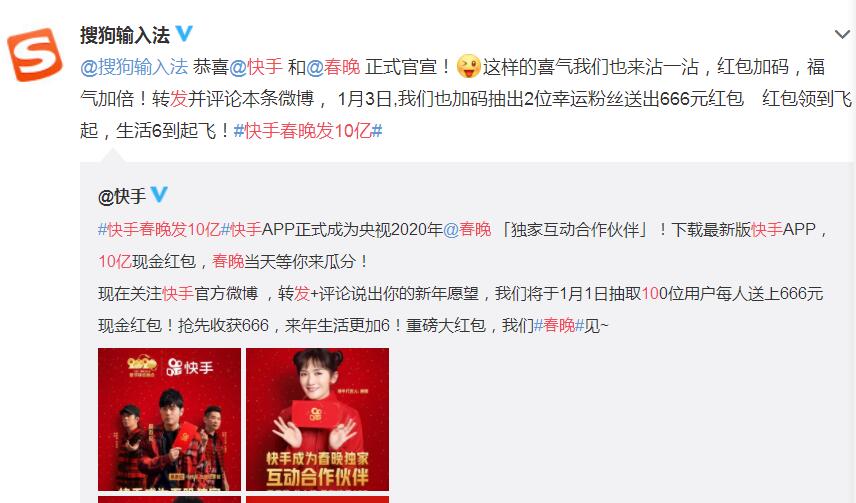Click the 2020 Spring Festival Gala logo in poster
This screenshot has width=856, height=503.
pos(142,366)
